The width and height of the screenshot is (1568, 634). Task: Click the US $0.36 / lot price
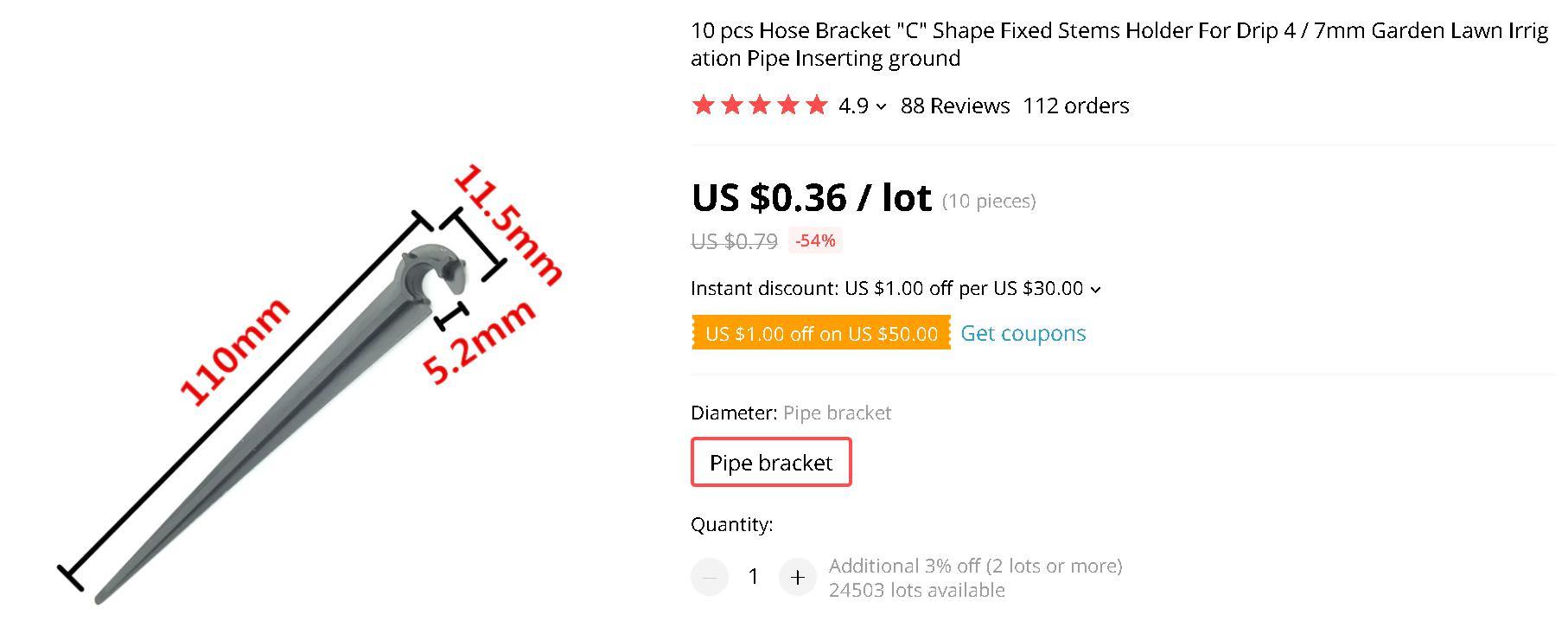coord(811,198)
